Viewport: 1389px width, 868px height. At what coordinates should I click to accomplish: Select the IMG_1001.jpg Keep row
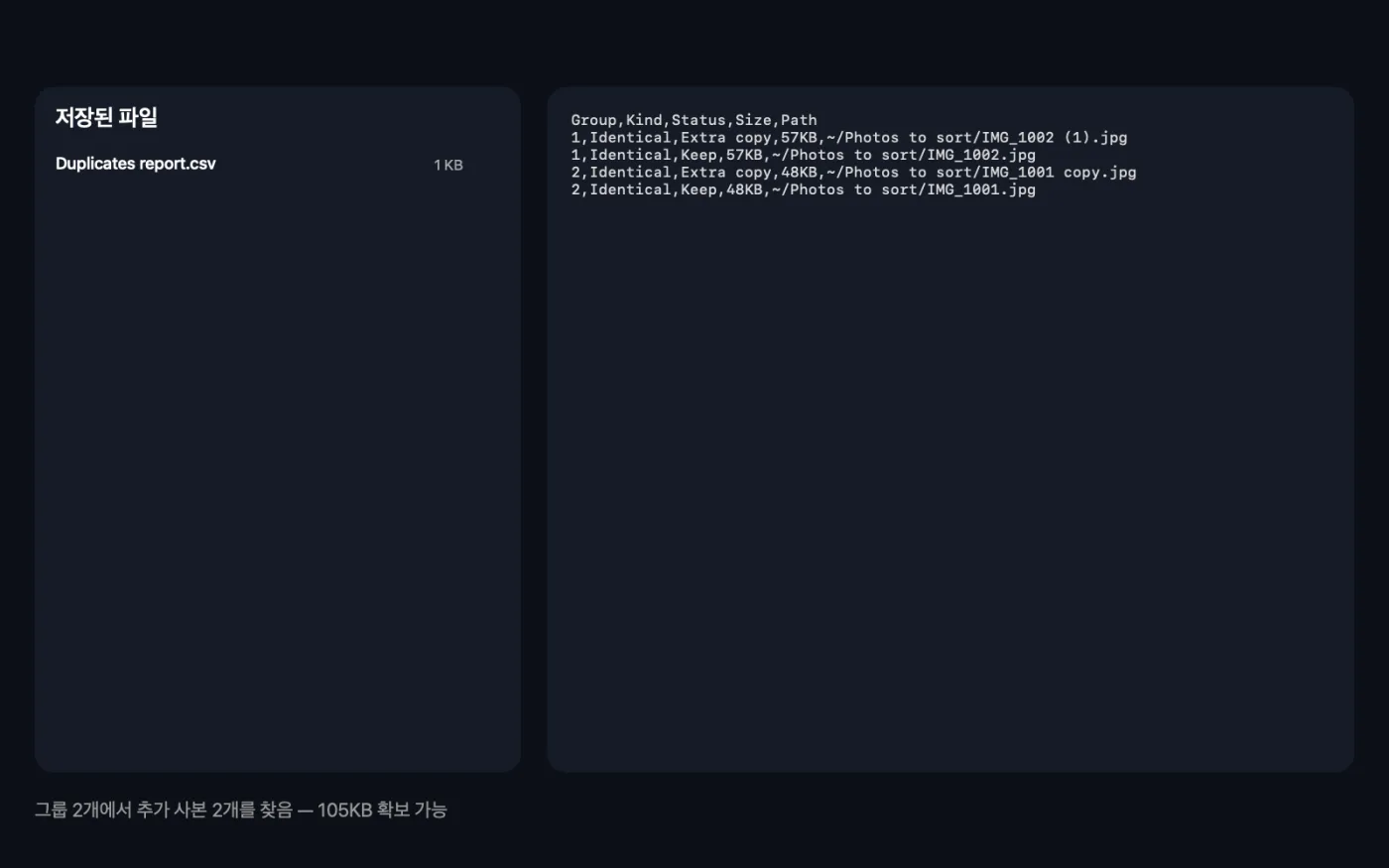(x=804, y=189)
